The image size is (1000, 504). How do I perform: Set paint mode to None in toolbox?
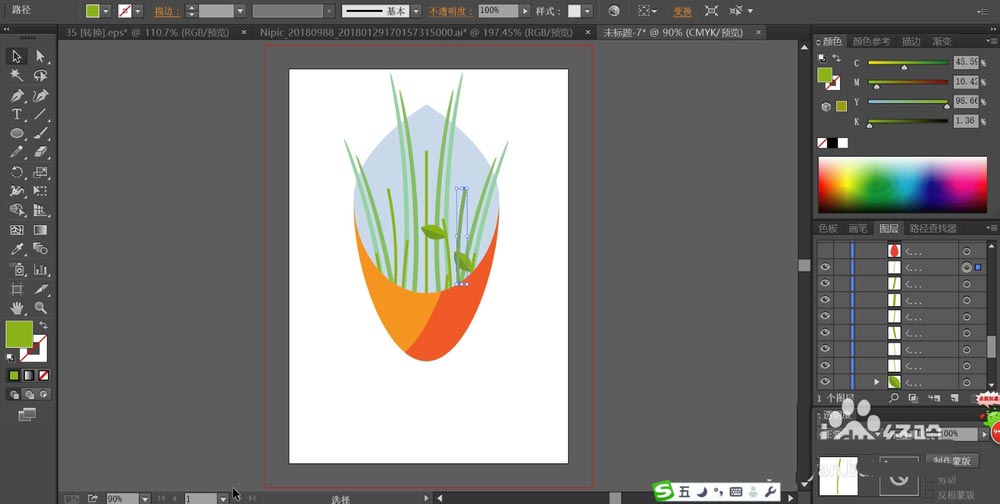pyautogui.click(x=43, y=376)
